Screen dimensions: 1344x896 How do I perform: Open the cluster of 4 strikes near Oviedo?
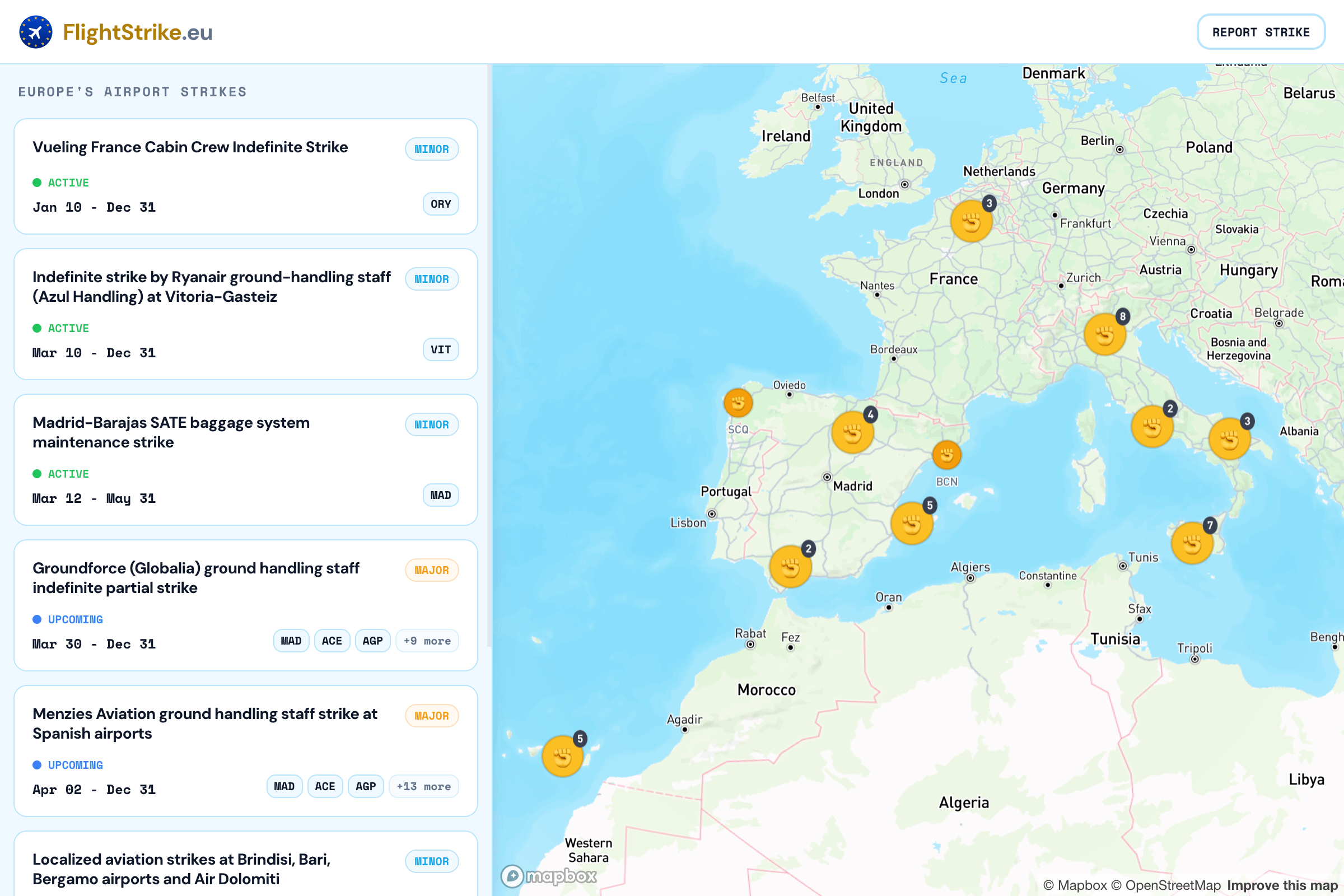pyautogui.click(x=852, y=432)
